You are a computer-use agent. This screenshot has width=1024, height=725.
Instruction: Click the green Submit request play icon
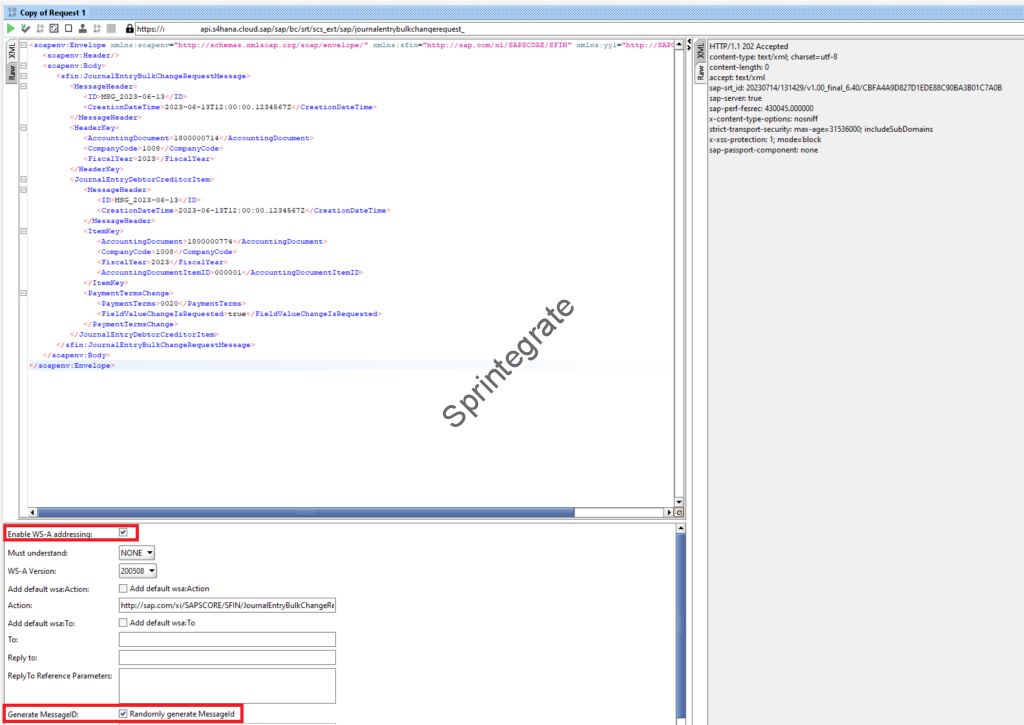coord(11,29)
